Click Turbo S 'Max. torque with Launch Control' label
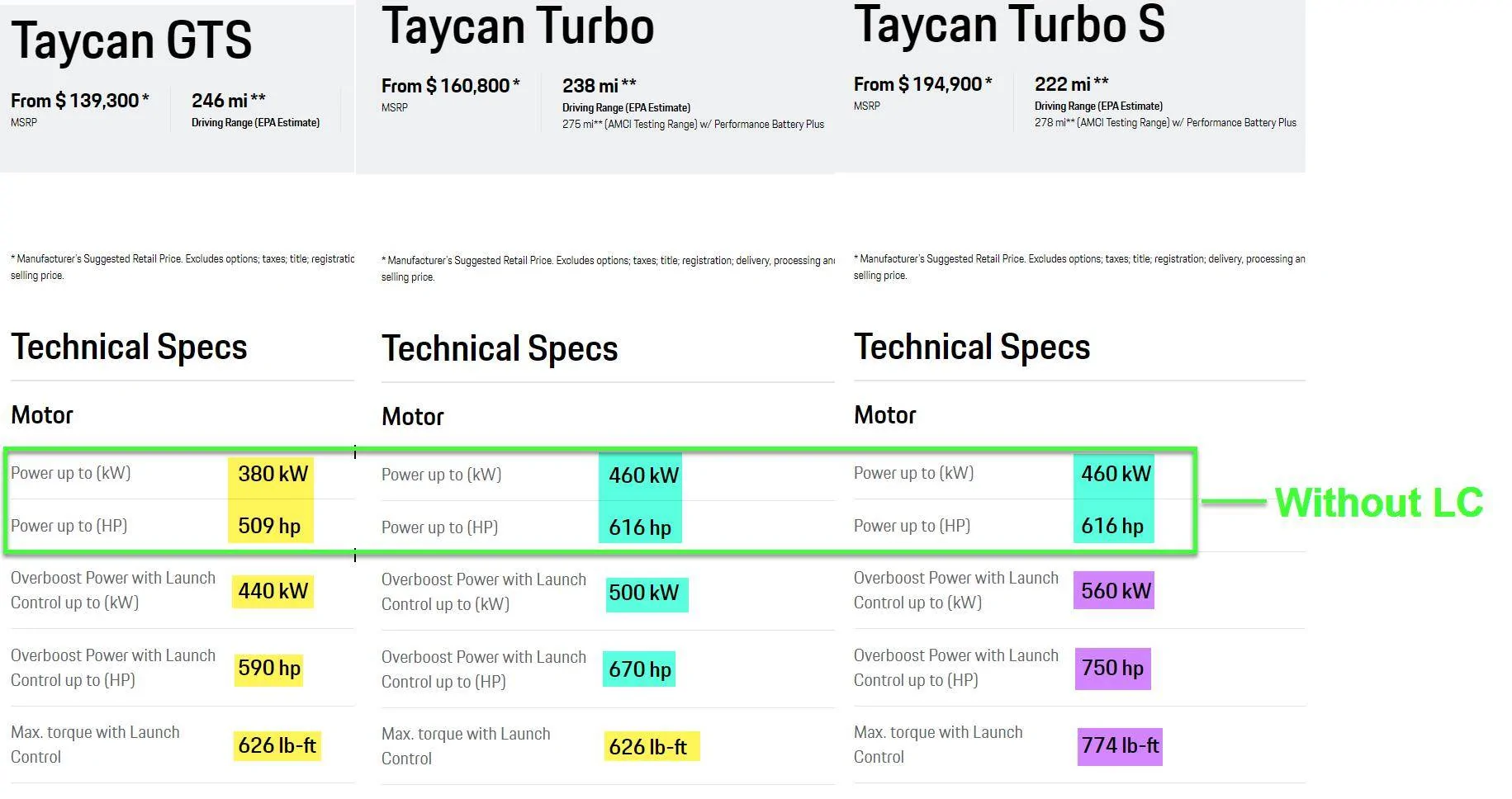1512x799 pixels. point(938,745)
